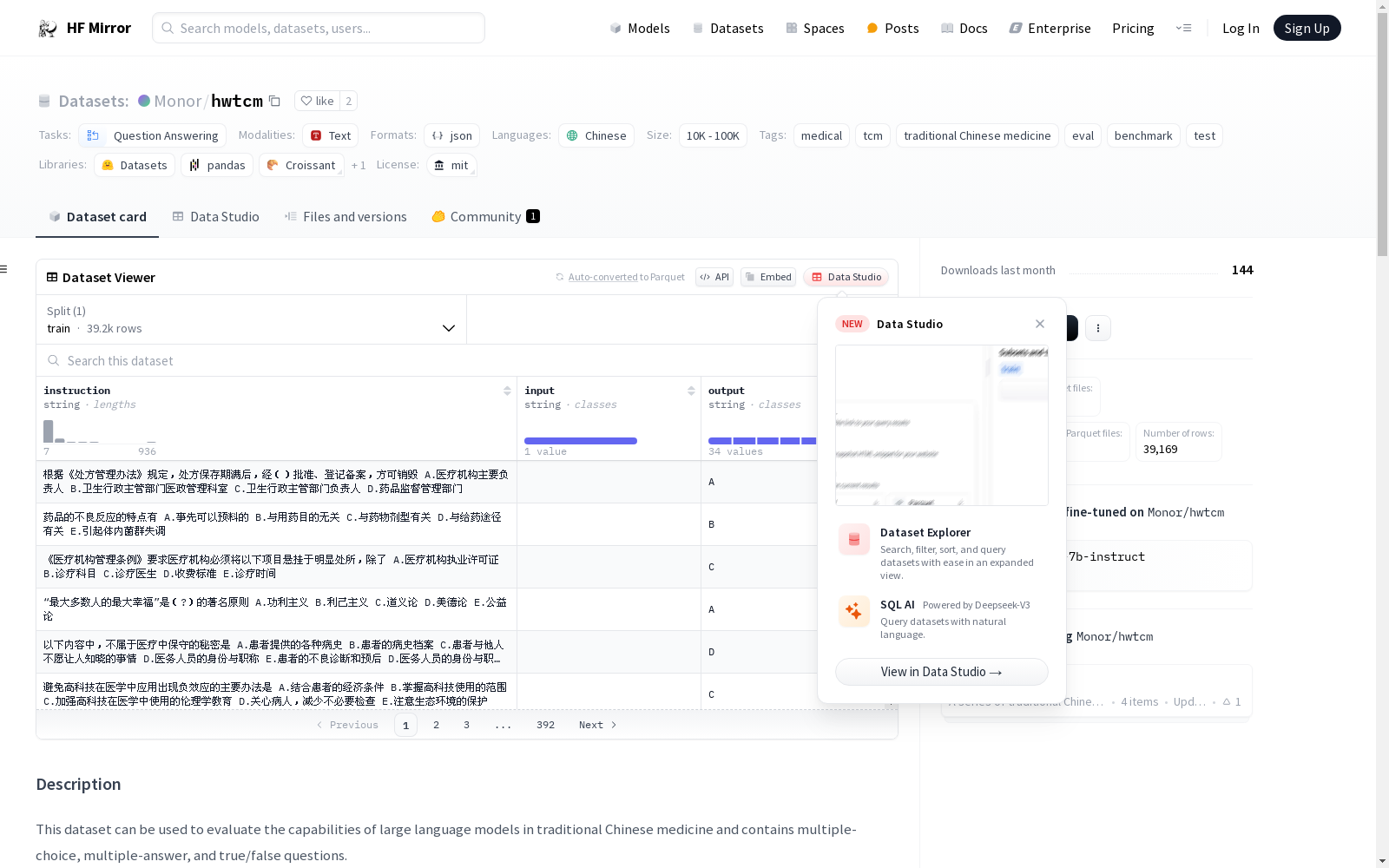Open the pandas library tag
The height and width of the screenshot is (868, 1389).
[217, 165]
